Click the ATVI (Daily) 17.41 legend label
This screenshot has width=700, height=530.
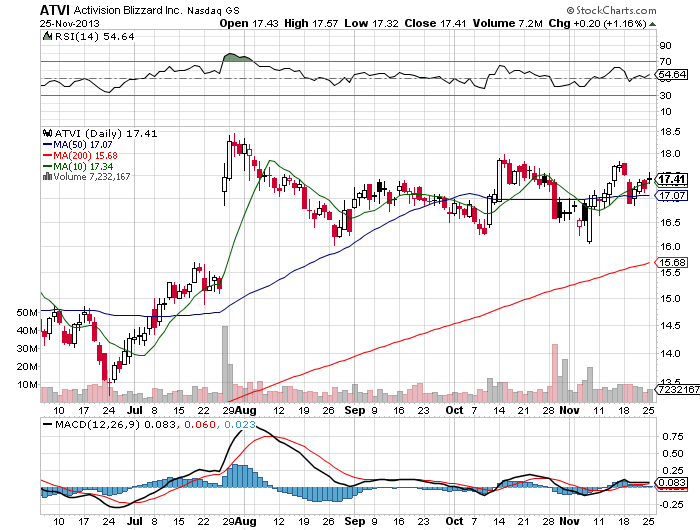(x=106, y=134)
